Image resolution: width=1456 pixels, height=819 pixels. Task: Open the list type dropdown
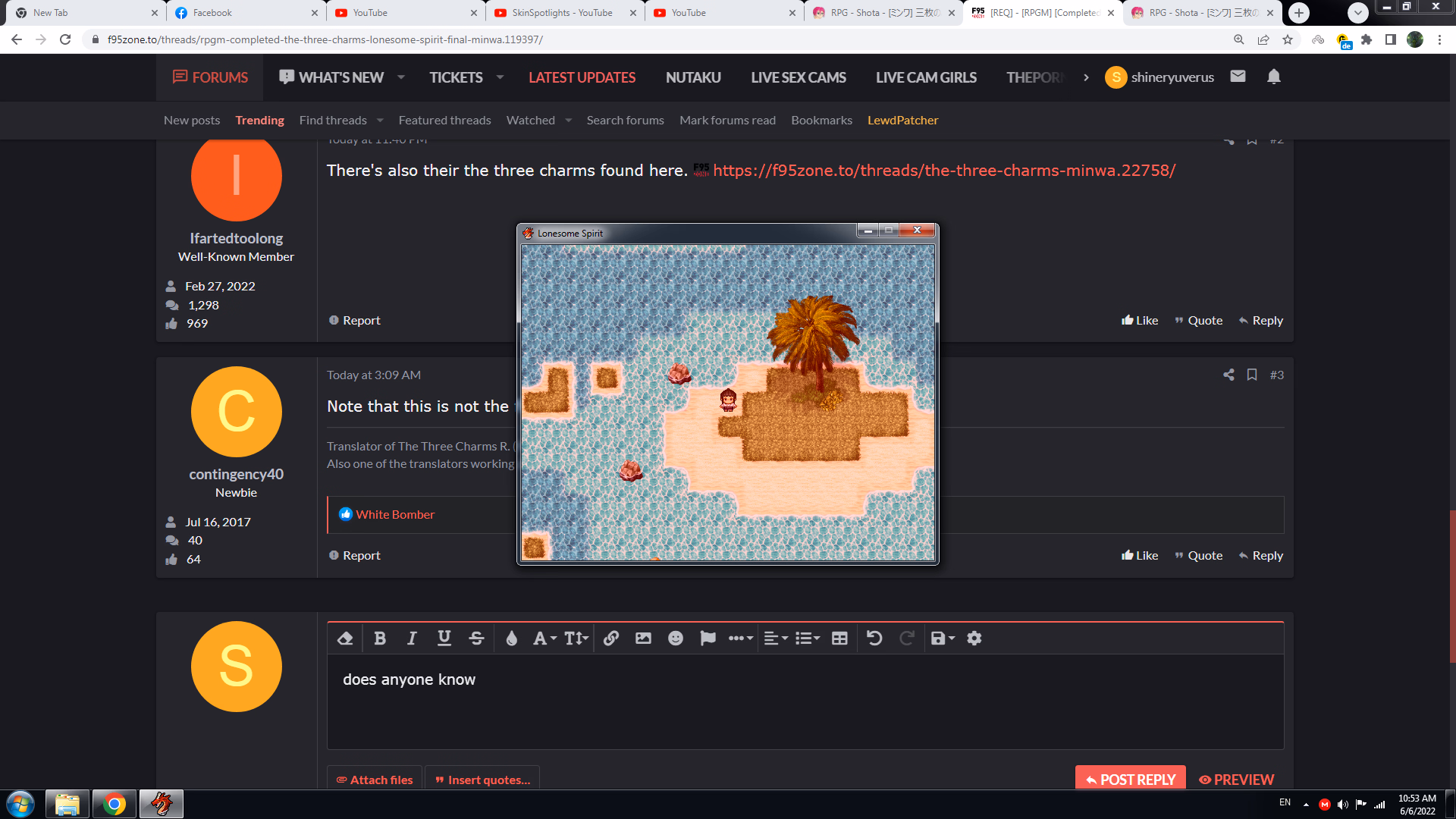point(808,639)
